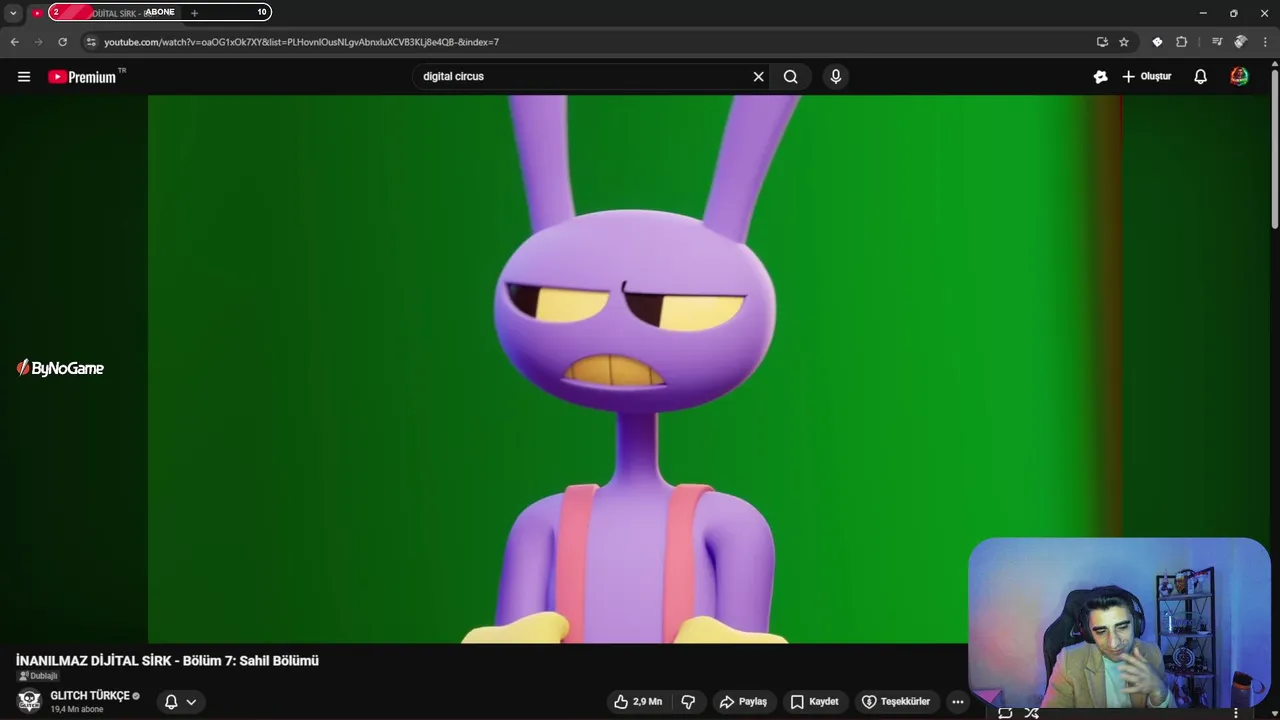Open GLITCH TÜRKÇE channel name link
This screenshot has width=1280, height=720.
point(90,696)
